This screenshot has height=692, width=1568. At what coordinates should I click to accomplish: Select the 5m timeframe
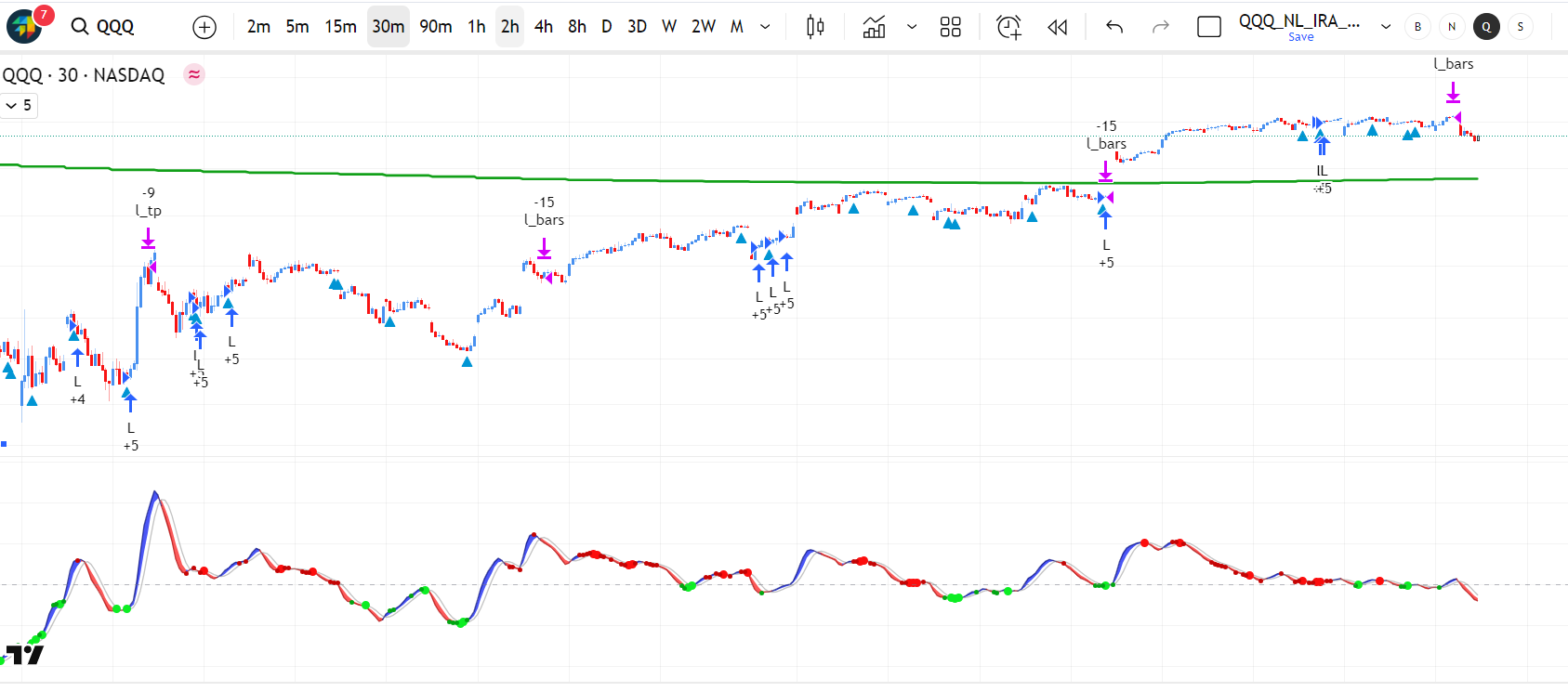(x=297, y=27)
